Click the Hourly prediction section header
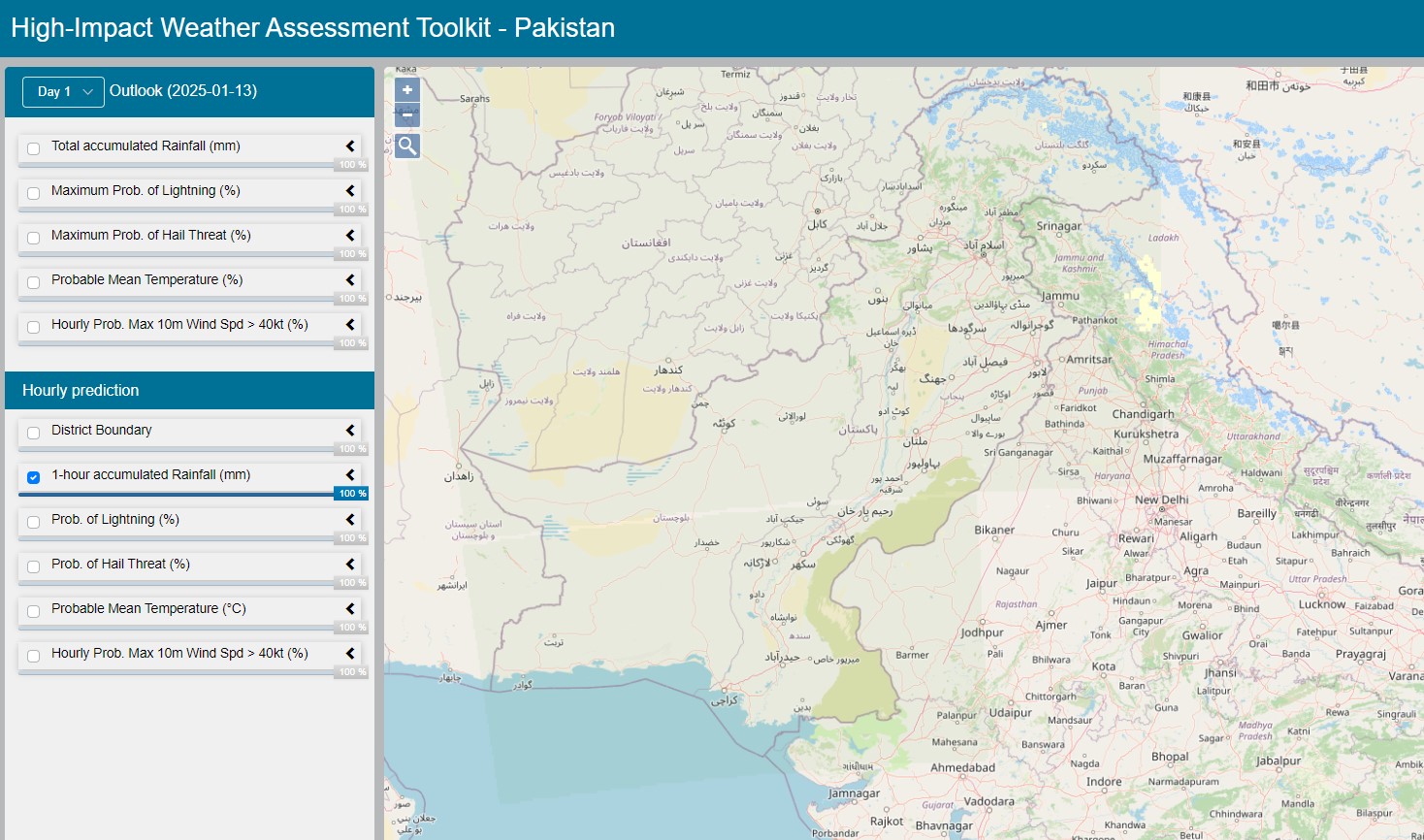The width and height of the screenshot is (1424, 840). 81,390
